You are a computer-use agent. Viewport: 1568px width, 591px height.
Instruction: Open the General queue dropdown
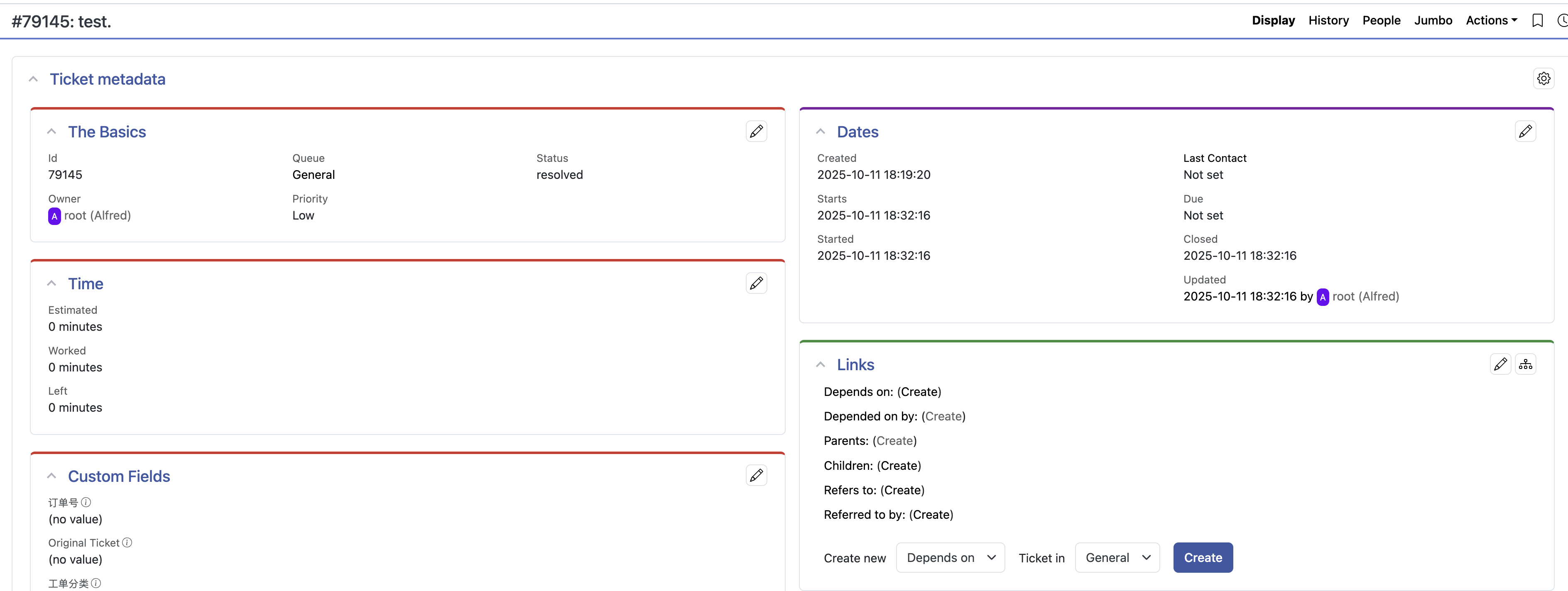tap(1117, 557)
